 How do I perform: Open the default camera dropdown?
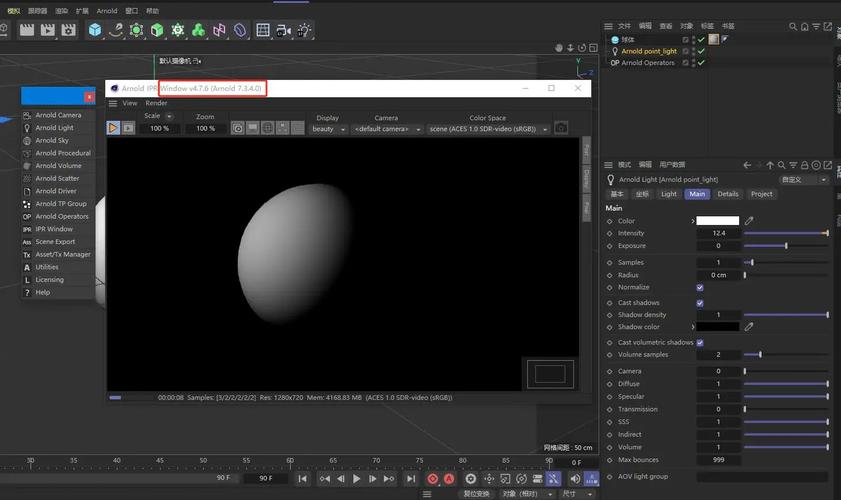[x=387, y=129]
